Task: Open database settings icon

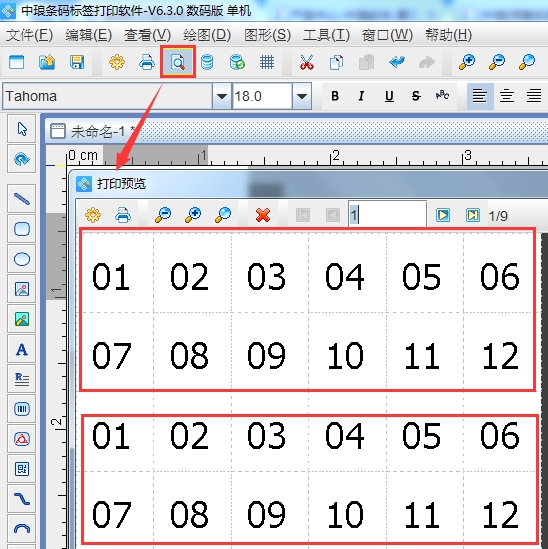Action: [207, 62]
